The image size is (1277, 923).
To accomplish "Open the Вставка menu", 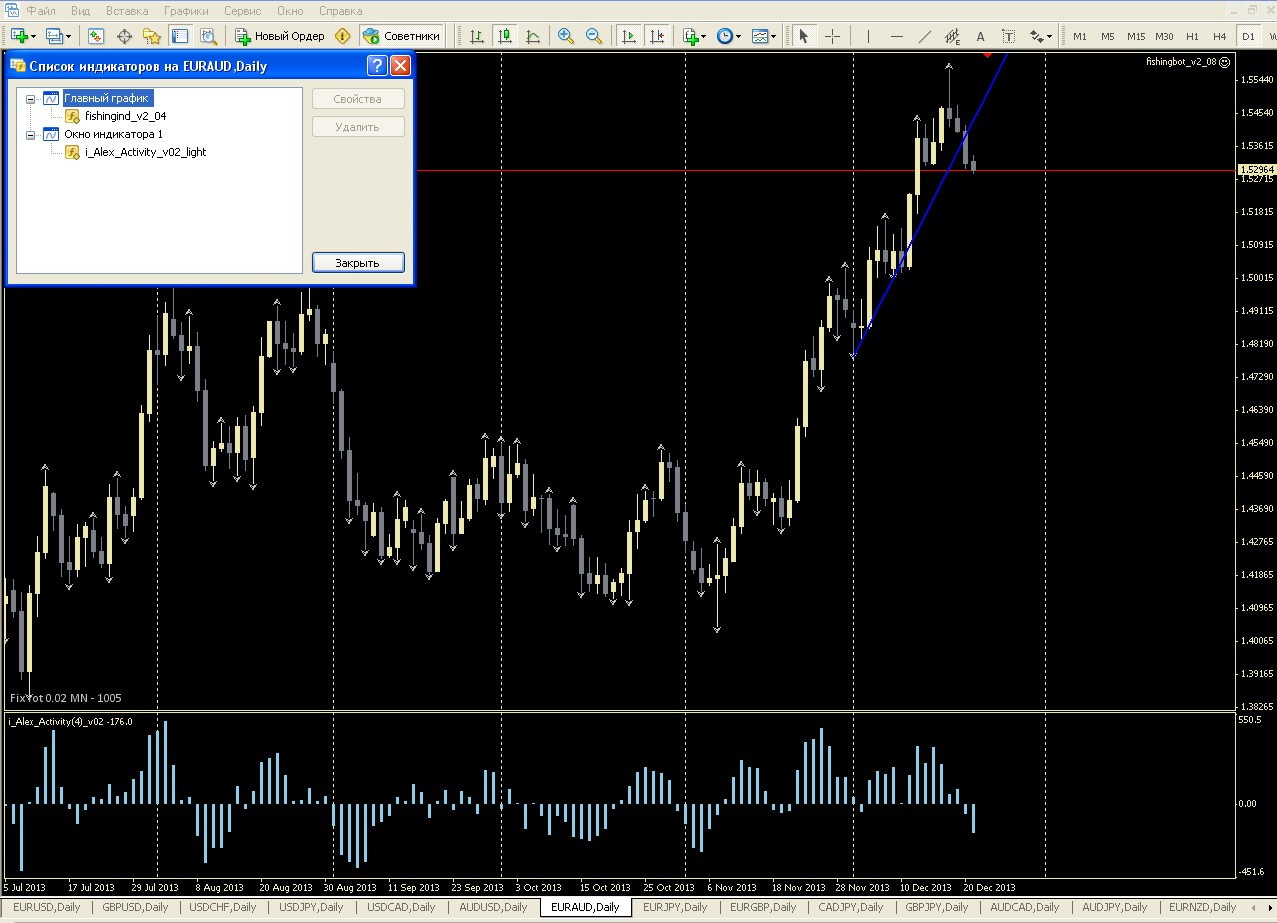I will (127, 11).
